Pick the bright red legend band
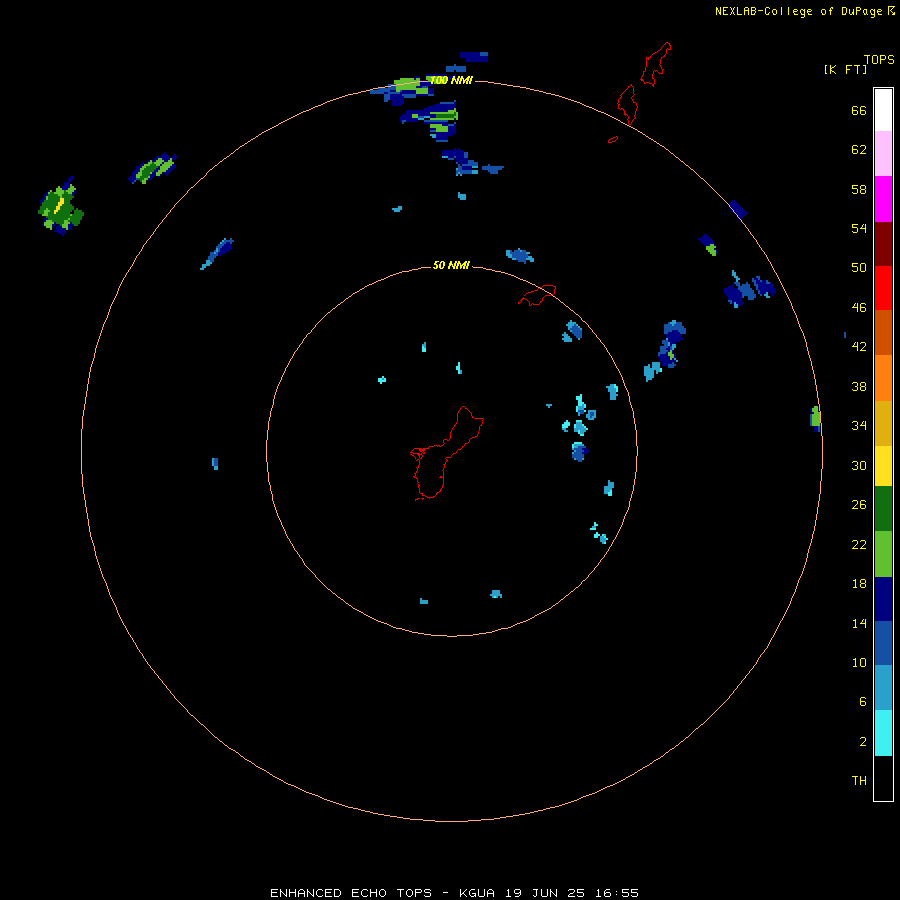The width and height of the screenshot is (900, 900). [x=883, y=288]
